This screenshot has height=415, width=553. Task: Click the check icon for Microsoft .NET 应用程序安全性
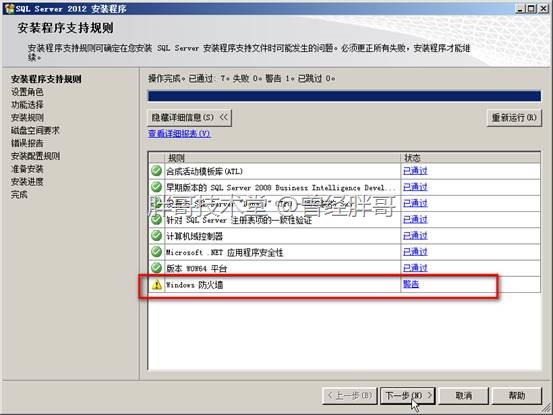pos(156,252)
